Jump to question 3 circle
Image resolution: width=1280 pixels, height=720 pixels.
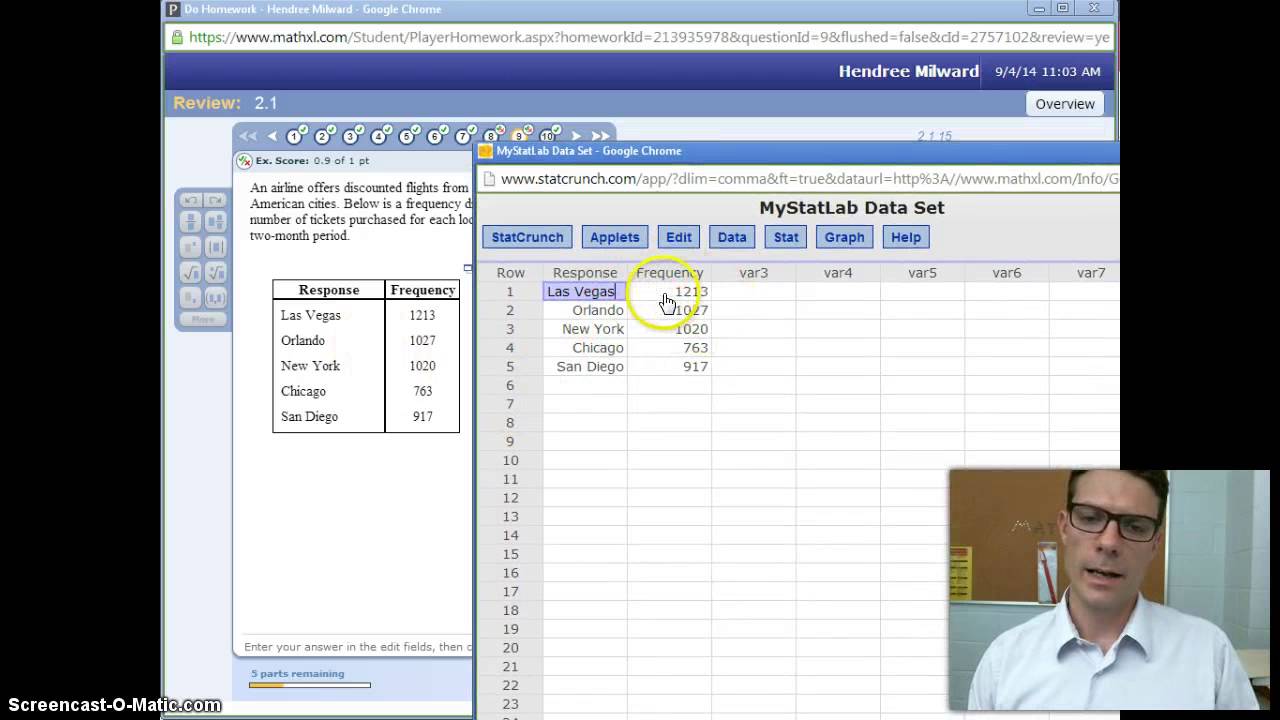click(351, 136)
